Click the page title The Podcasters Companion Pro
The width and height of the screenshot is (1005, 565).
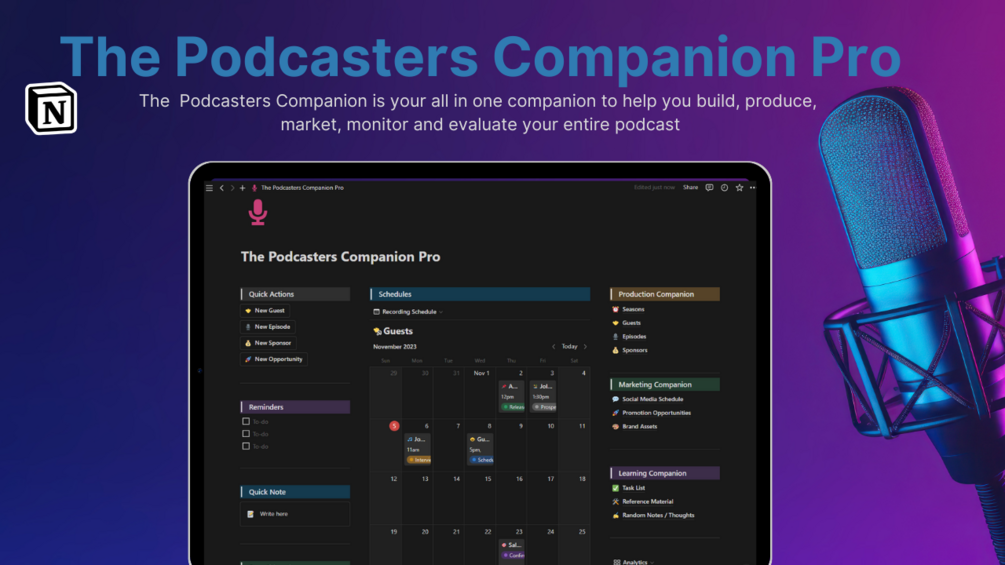340,257
